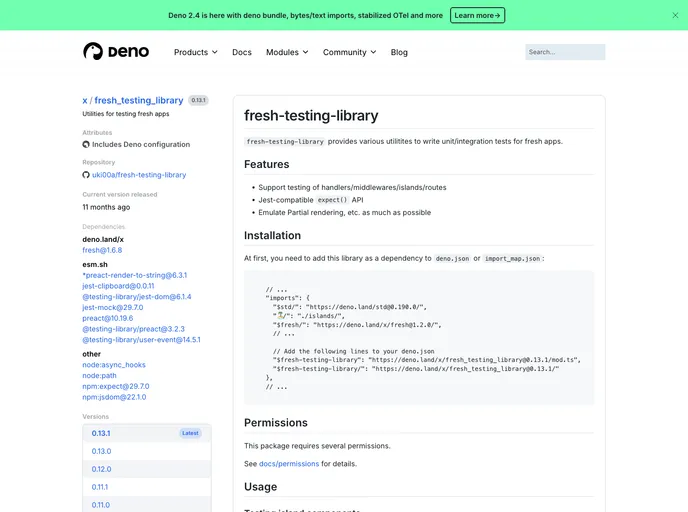Select version 0.12.0 in Versions list
Viewport: 688px width, 512px height.
point(147,469)
